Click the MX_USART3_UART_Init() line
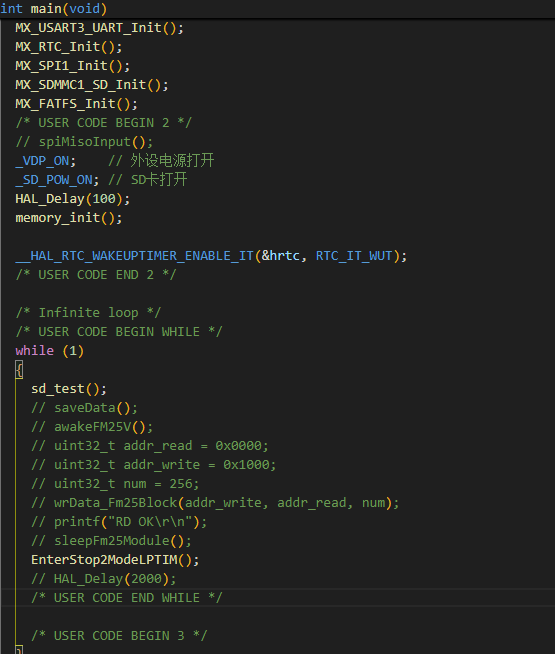The image size is (555, 654). [99, 28]
